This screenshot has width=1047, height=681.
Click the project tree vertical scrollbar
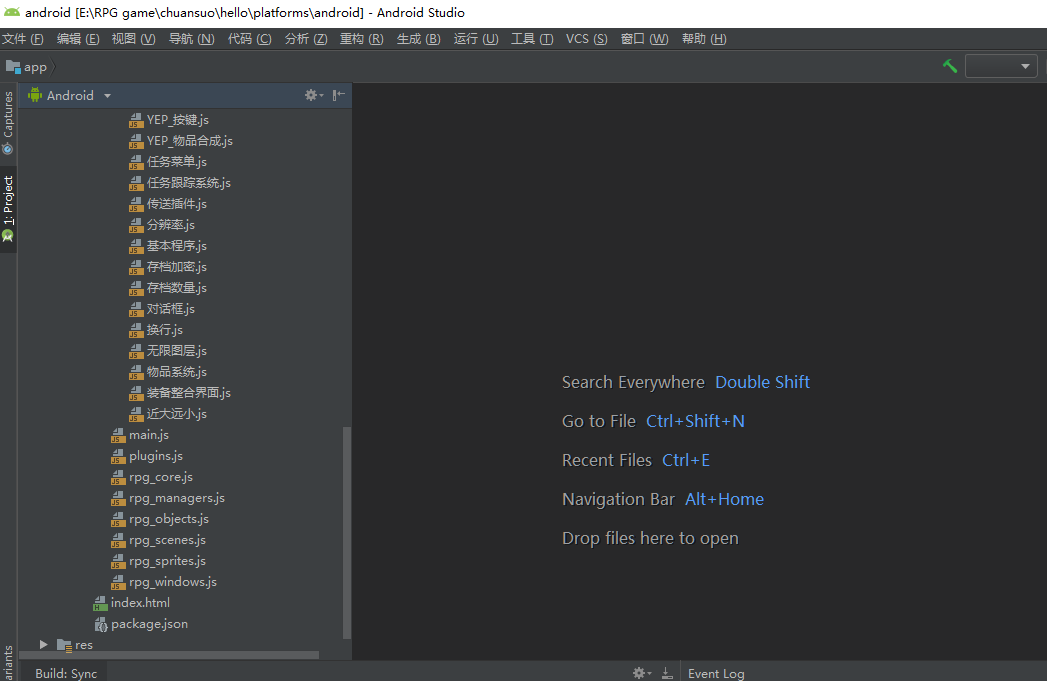pyautogui.click(x=347, y=532)
